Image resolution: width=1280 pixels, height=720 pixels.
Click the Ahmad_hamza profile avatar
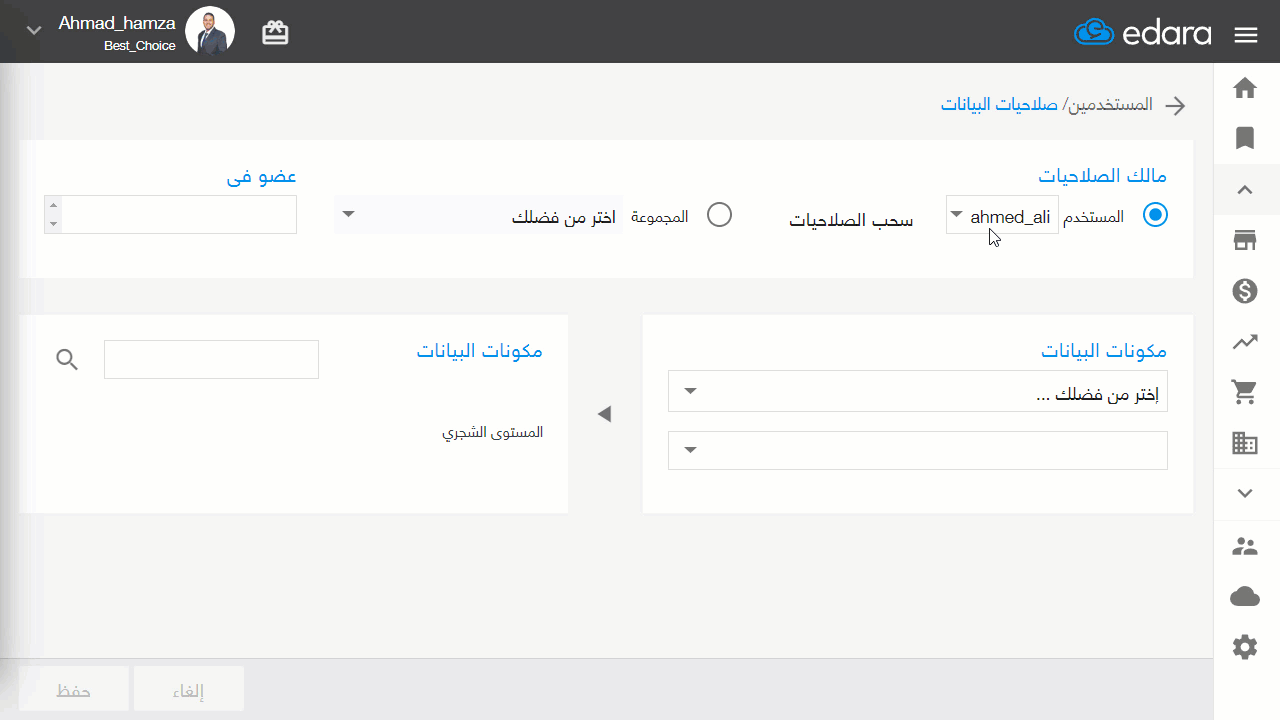pyautogui.click(x=210, y=32)
